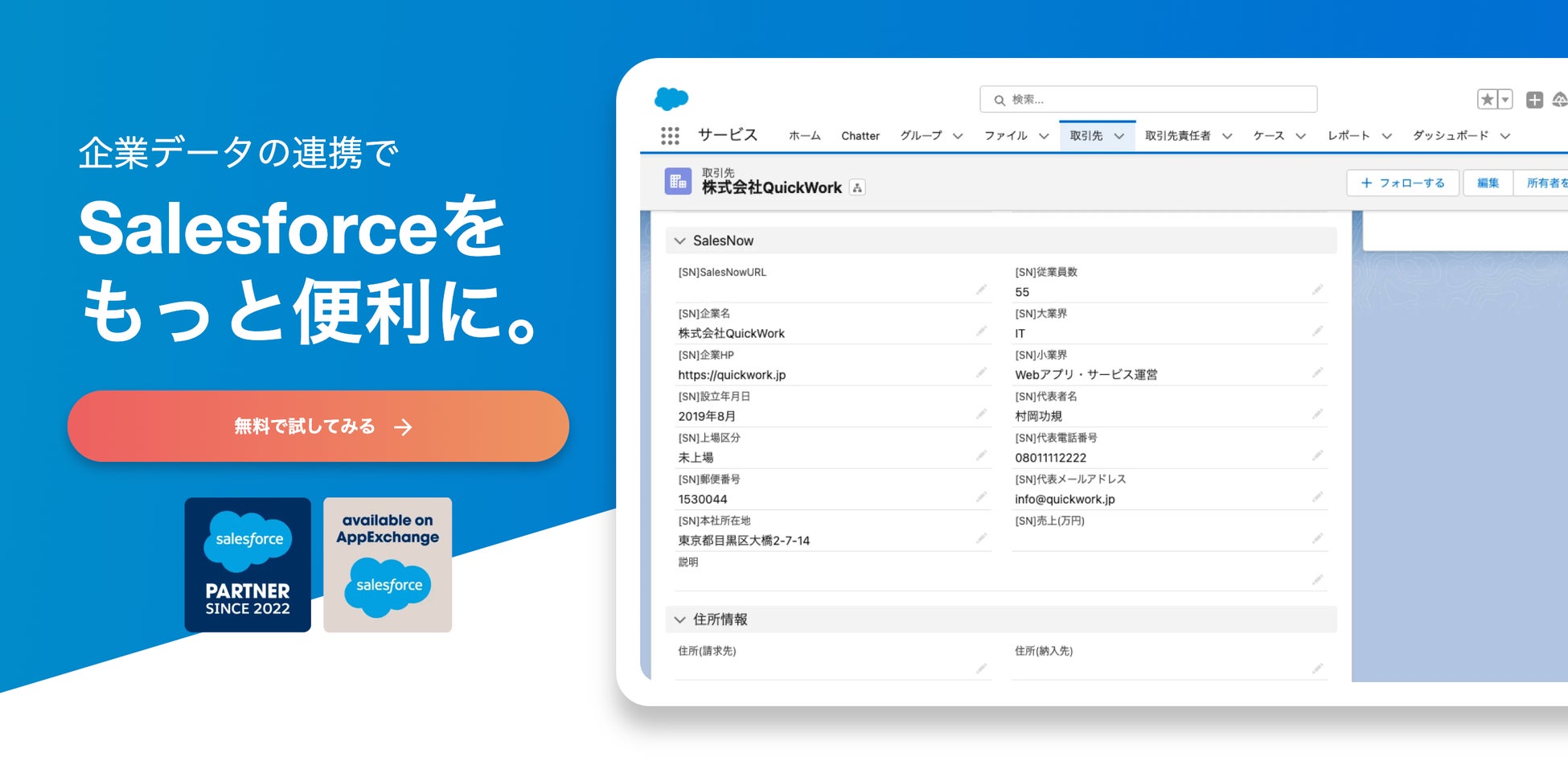Switch to the グループ tab
Screen dimensions: 1568x782
[921, 136]
